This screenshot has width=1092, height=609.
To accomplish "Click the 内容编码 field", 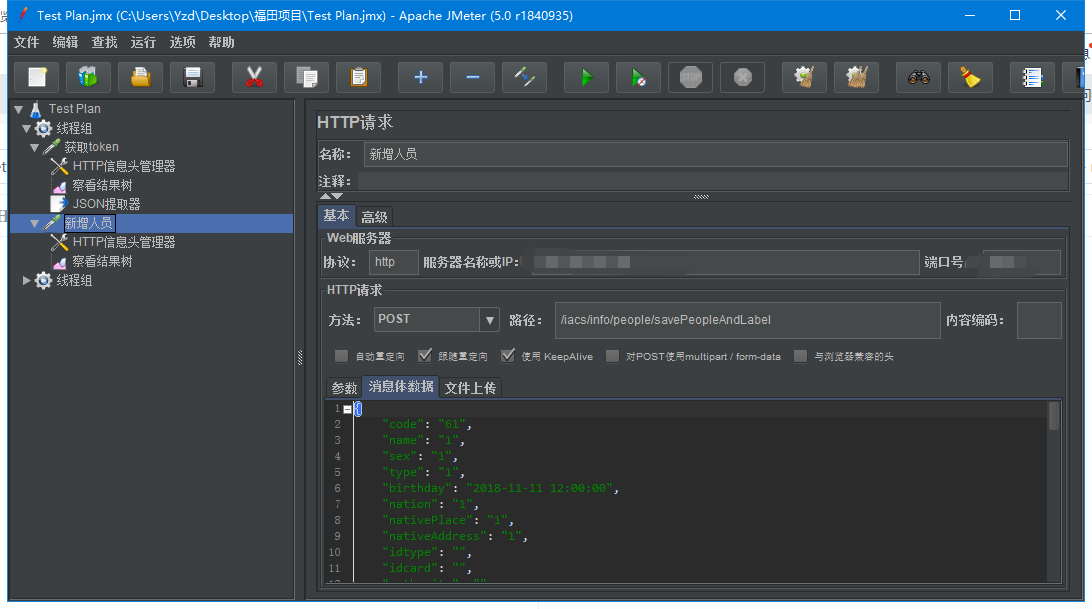I will (x=1039, y=320).
